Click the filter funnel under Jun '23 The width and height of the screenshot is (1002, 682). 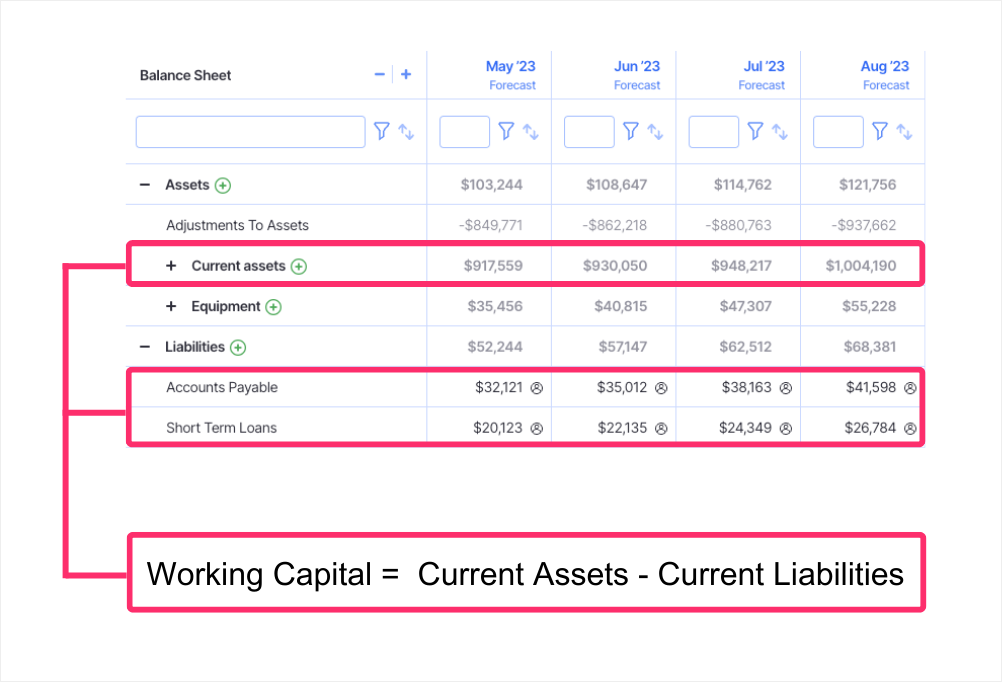tap(631, 131)
